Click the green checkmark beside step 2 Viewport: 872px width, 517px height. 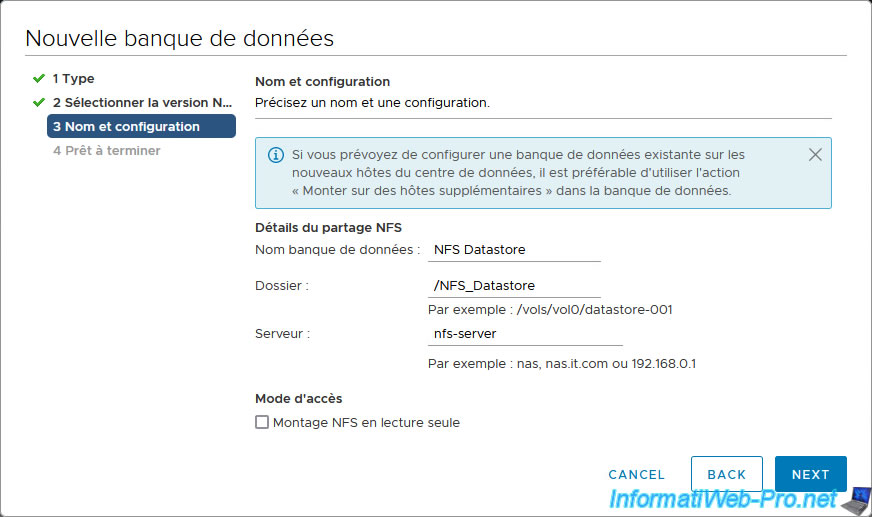(x=38, y=102)
